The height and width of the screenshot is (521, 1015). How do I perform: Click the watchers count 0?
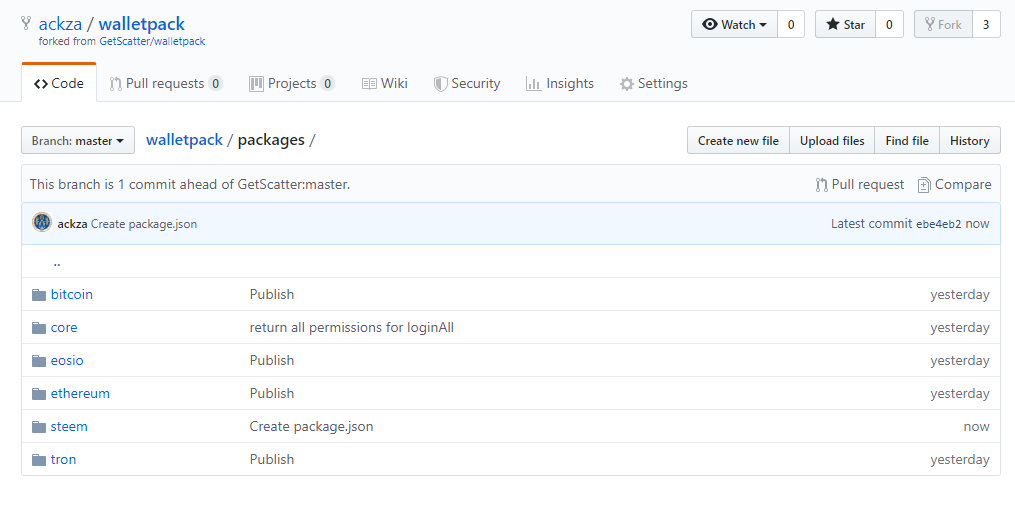pyautogui.click(x=791, y=25)
